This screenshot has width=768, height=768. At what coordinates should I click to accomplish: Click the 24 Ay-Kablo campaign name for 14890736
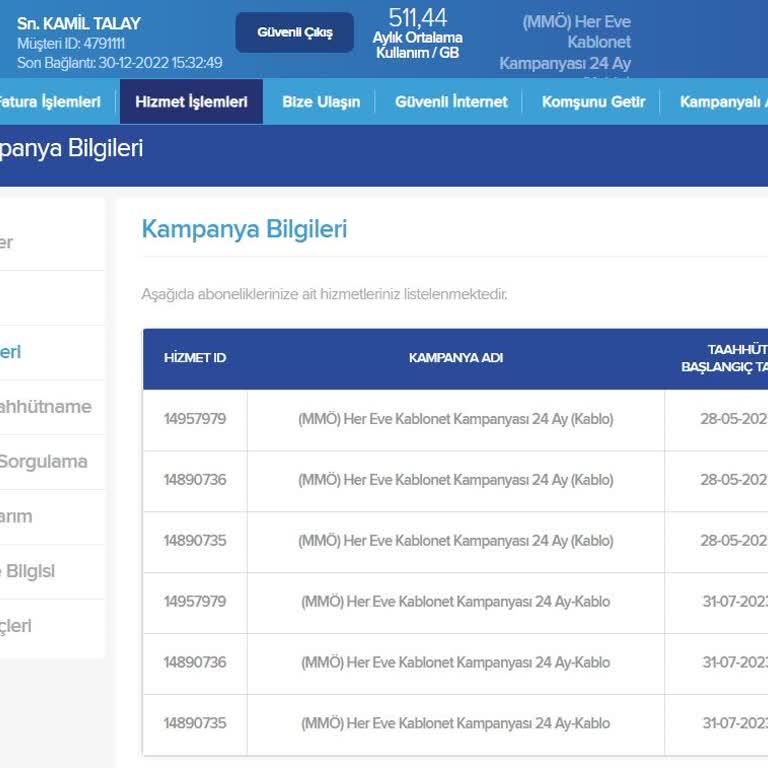coord(456,662)
